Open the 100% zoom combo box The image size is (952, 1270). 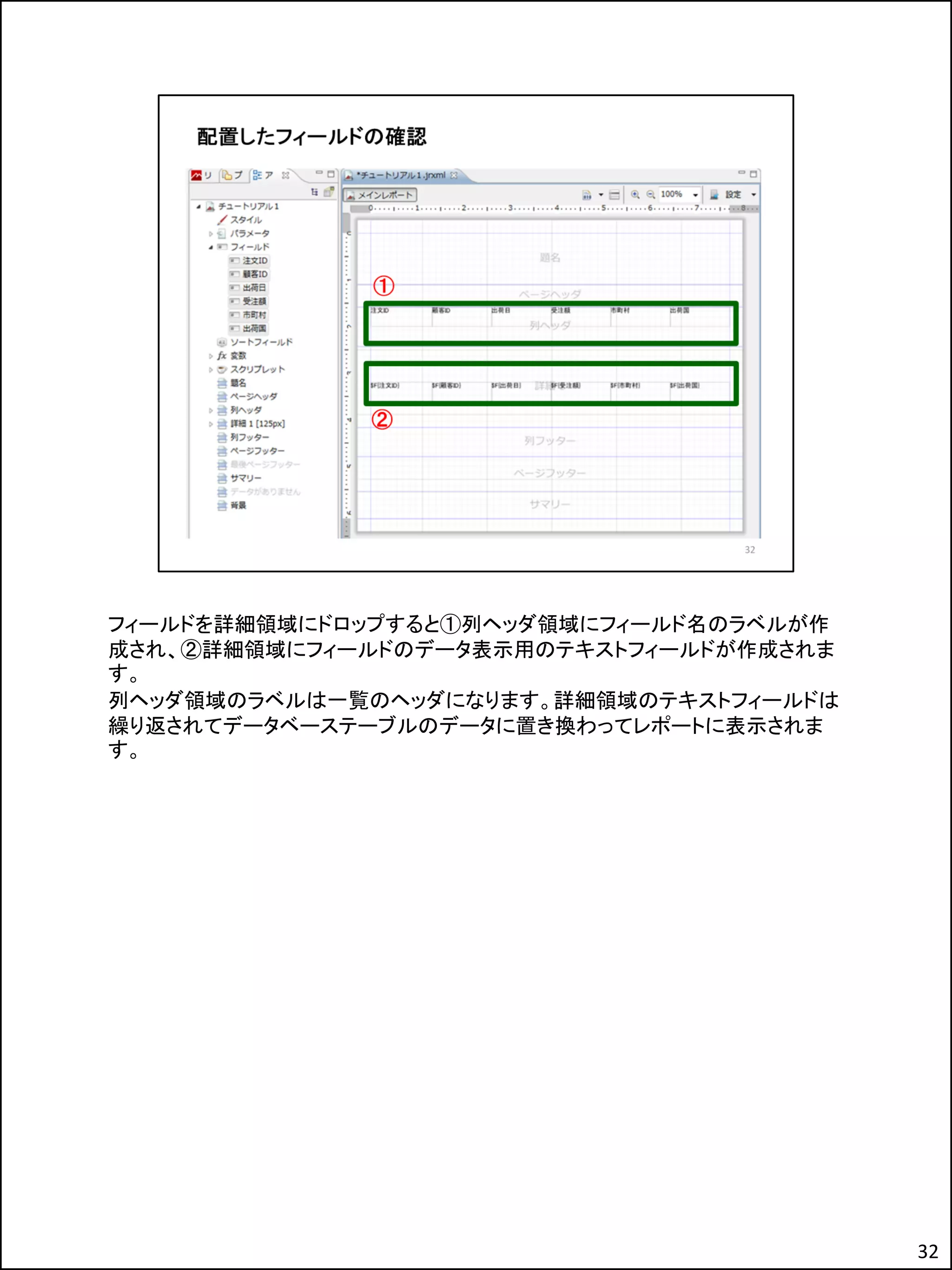click(680, 195)
